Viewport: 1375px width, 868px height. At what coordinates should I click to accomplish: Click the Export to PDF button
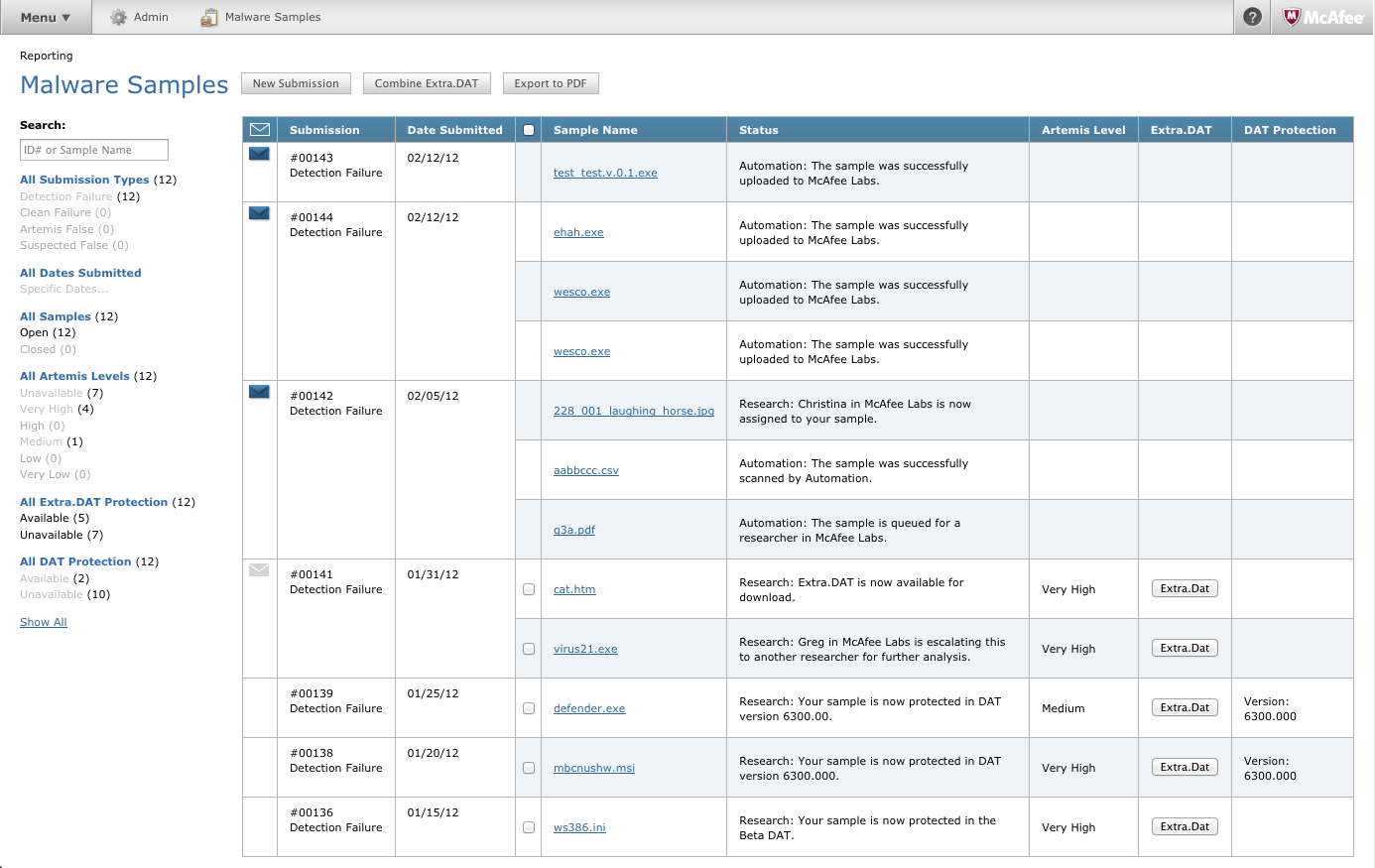[551, 83]
